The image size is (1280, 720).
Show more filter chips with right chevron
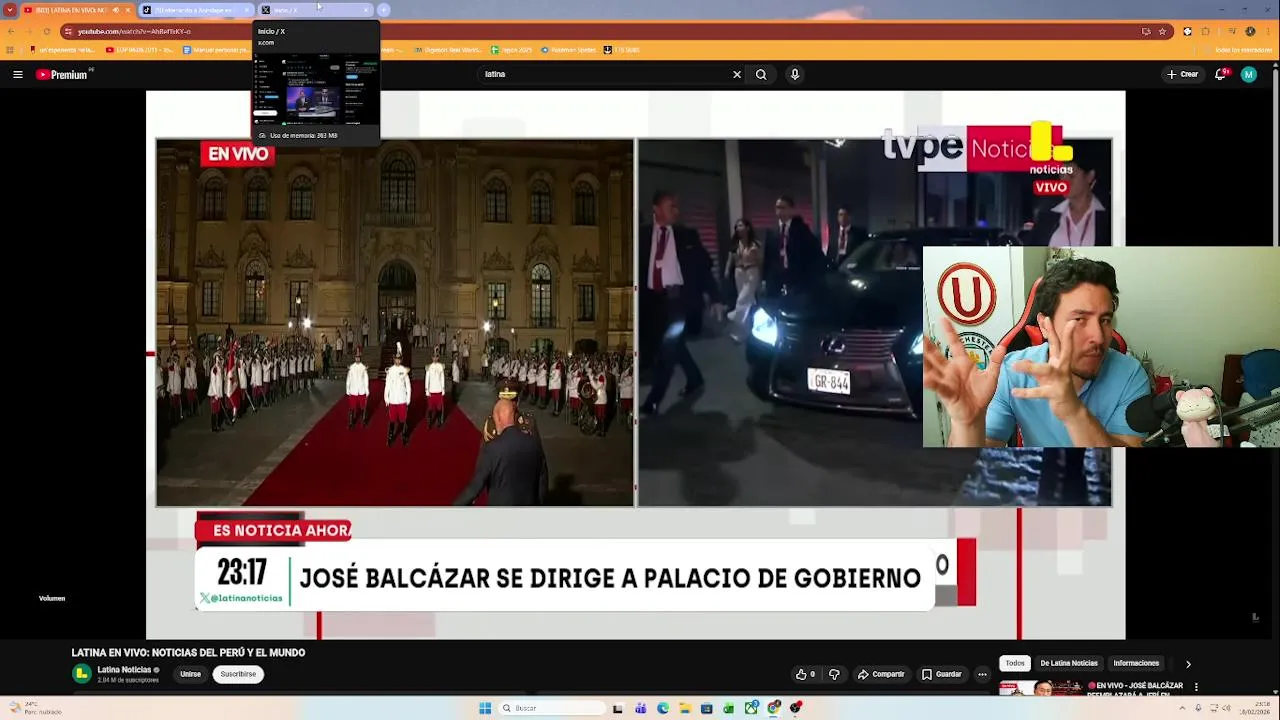(x=1188, y=663)
